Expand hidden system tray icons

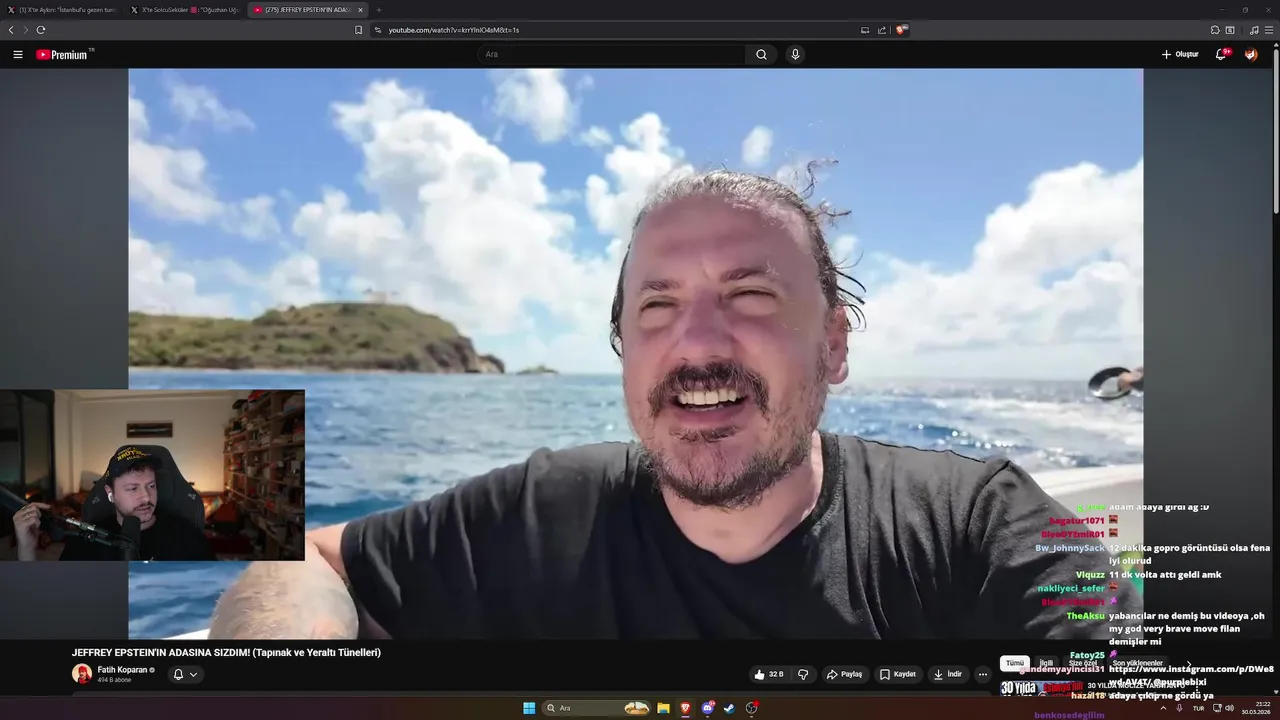pyautogui.click(x=1163, y=708)
